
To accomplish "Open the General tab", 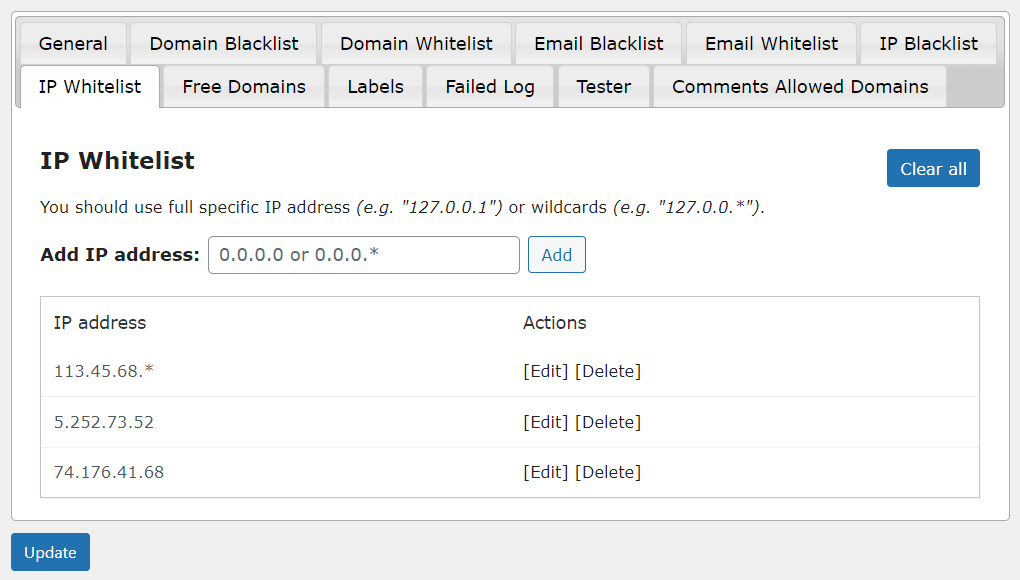I will pyautogui.click(x=73, y=44).
